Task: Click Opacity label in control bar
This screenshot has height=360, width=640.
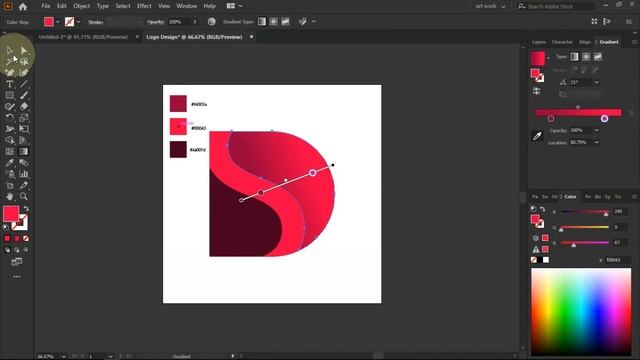Action: tap(156, 22)
